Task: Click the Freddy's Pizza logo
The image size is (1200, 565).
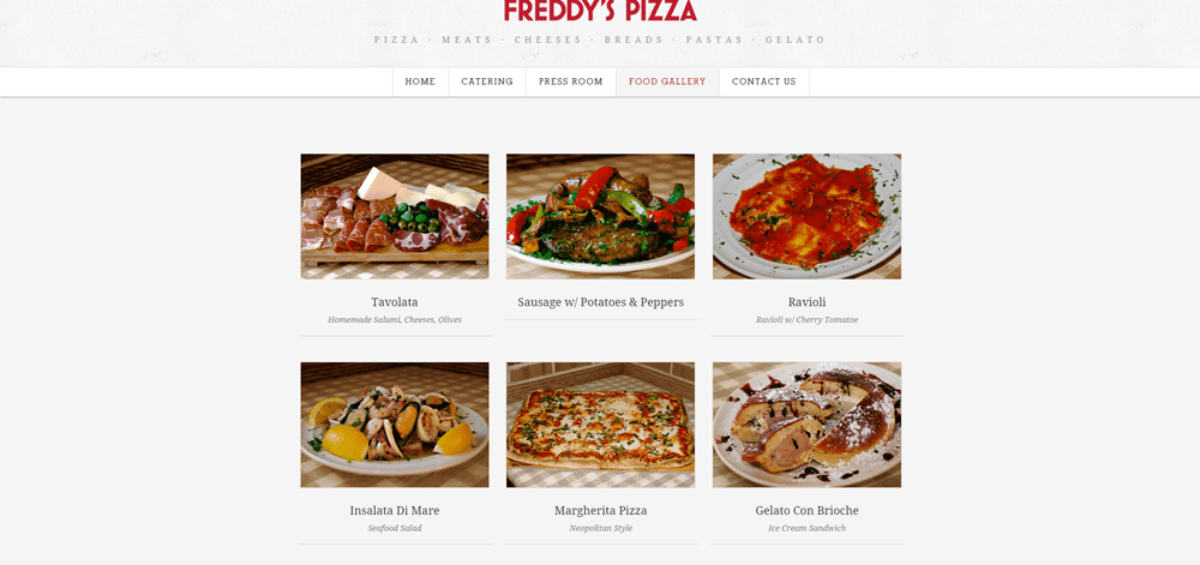Action: [600, 11]
